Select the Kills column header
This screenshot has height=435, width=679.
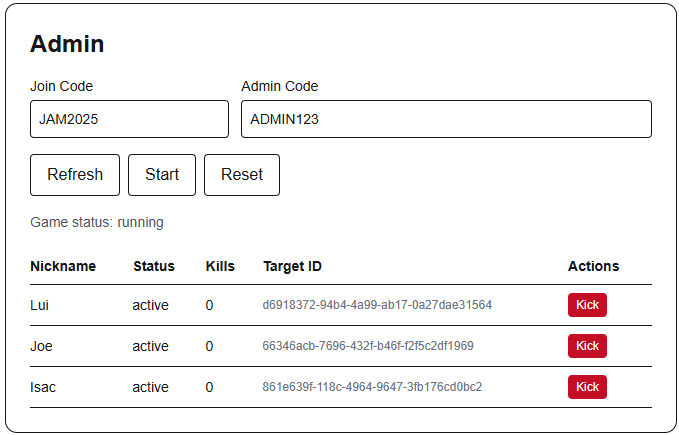220,266
